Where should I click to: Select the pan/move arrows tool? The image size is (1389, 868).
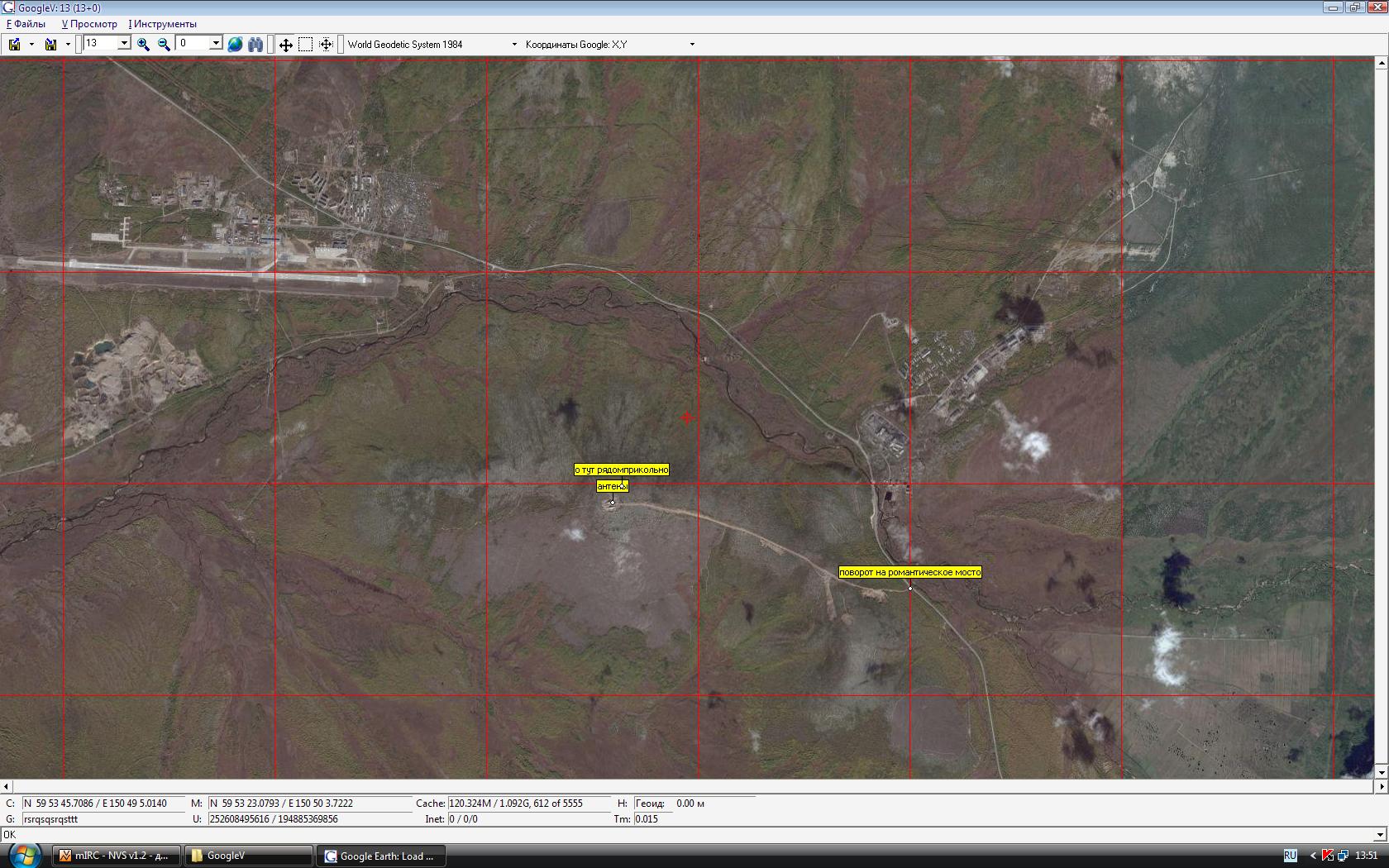pos(285,45)
